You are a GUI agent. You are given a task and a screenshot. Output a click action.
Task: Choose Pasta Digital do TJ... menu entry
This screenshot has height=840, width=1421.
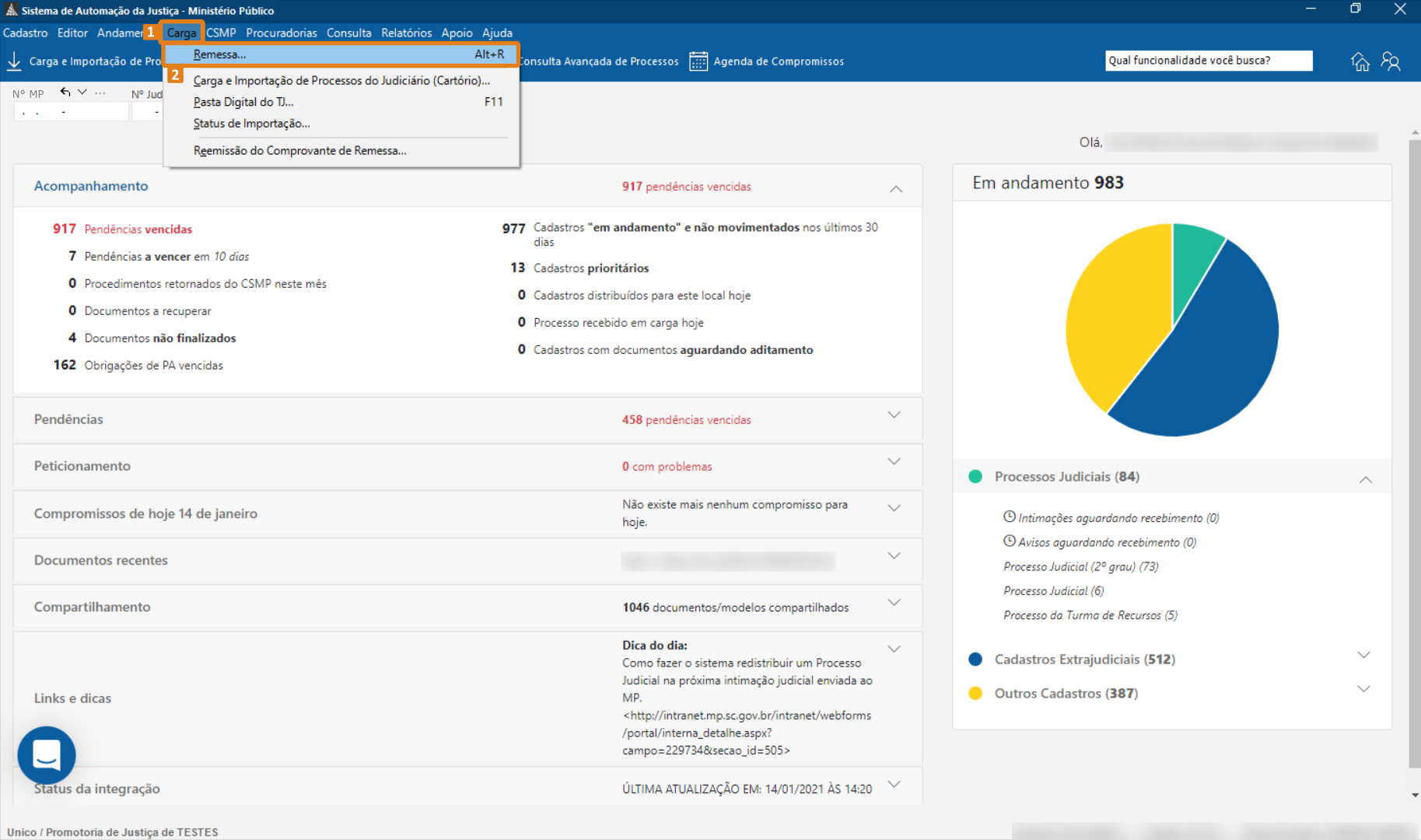click(243, 102)
